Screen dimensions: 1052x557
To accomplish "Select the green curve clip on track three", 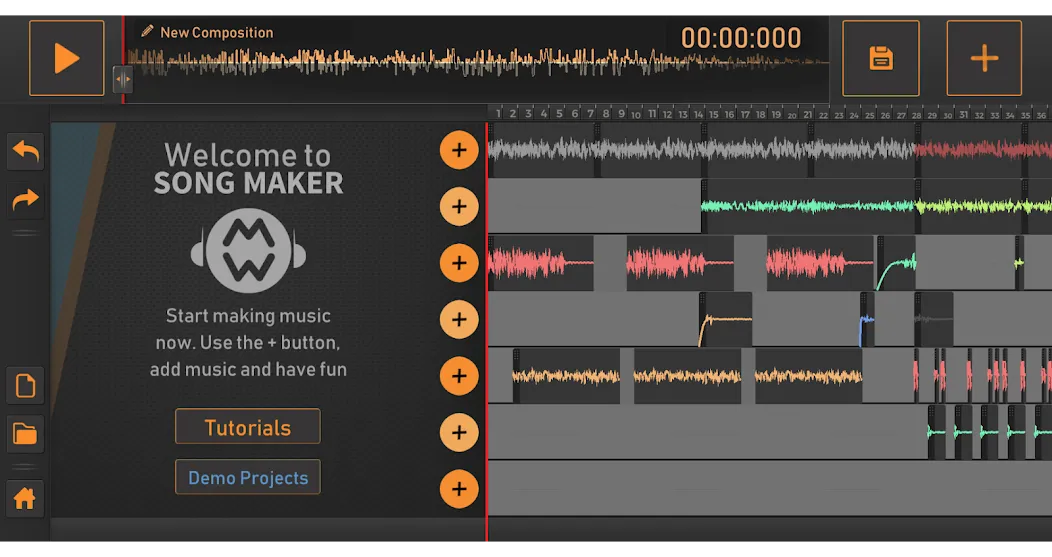I will (x=896, y=263).
